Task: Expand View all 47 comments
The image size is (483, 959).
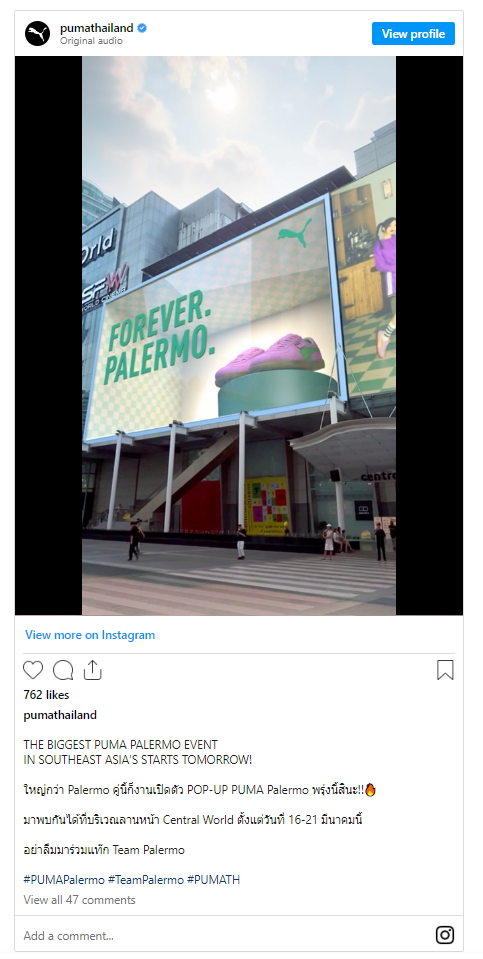Action: (x=79, y=900)
